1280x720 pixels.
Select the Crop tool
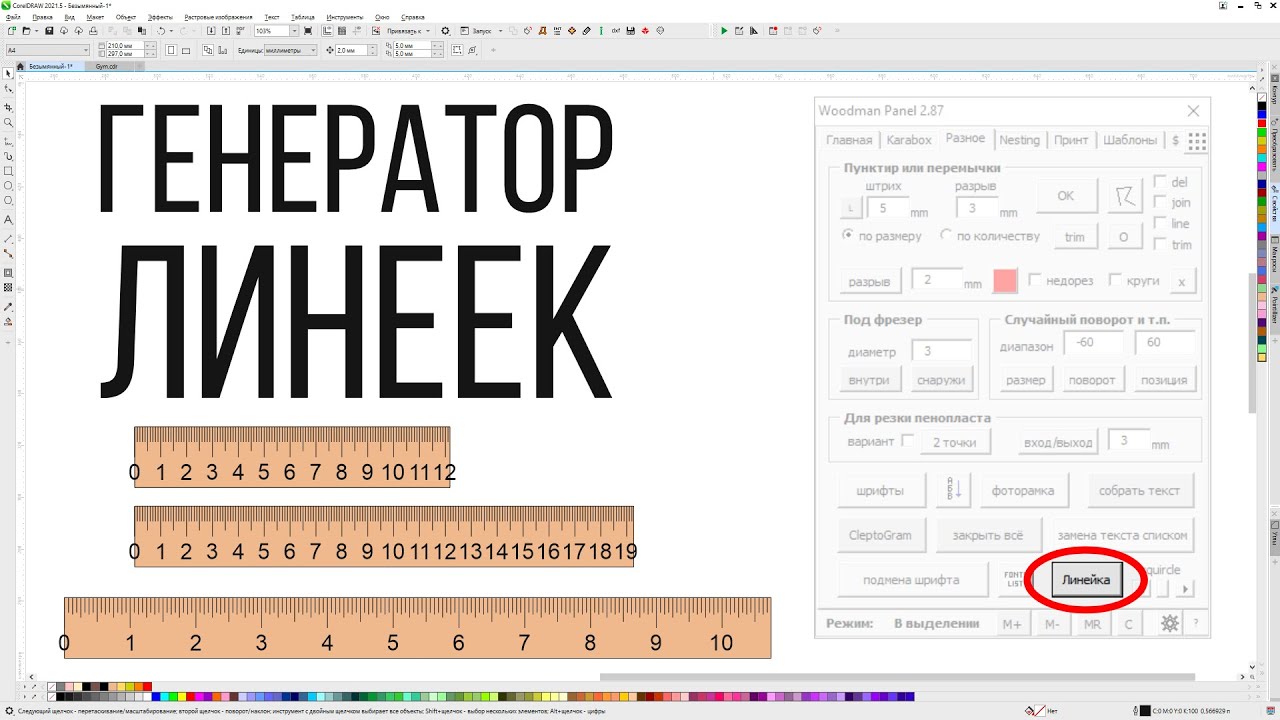pyautogui.click(x=8, y=106)
